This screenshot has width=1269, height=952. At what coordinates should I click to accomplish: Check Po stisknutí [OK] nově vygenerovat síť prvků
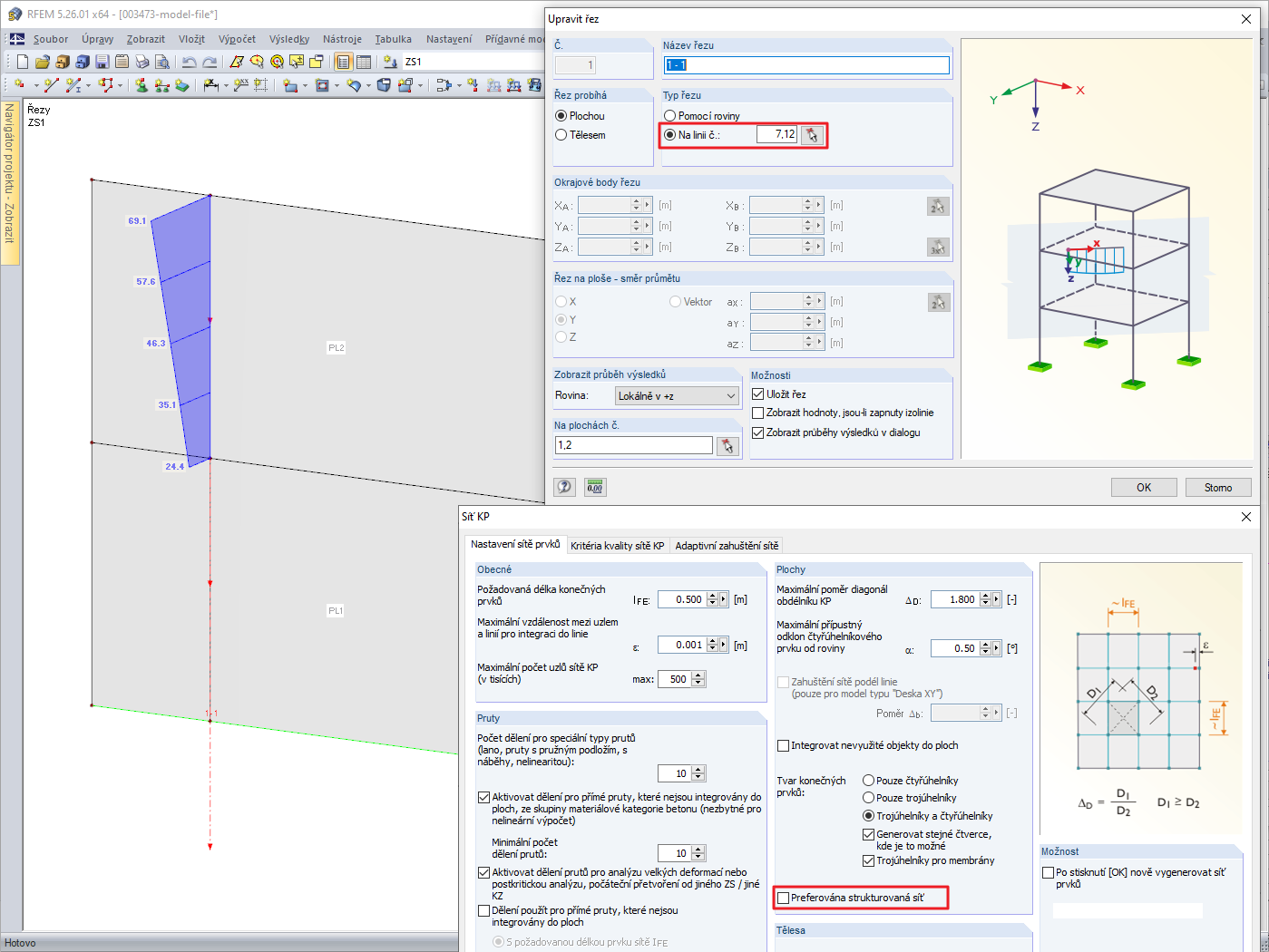coord(1049,873)
